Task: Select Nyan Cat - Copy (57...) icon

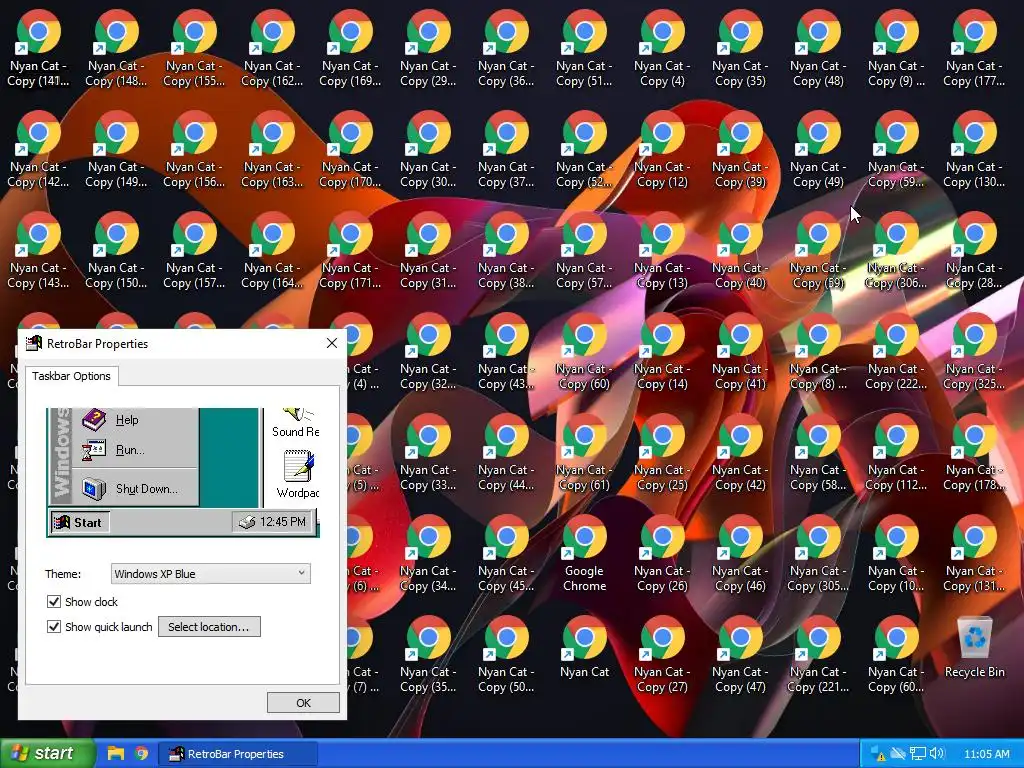Action: click(x=584, y=251)
